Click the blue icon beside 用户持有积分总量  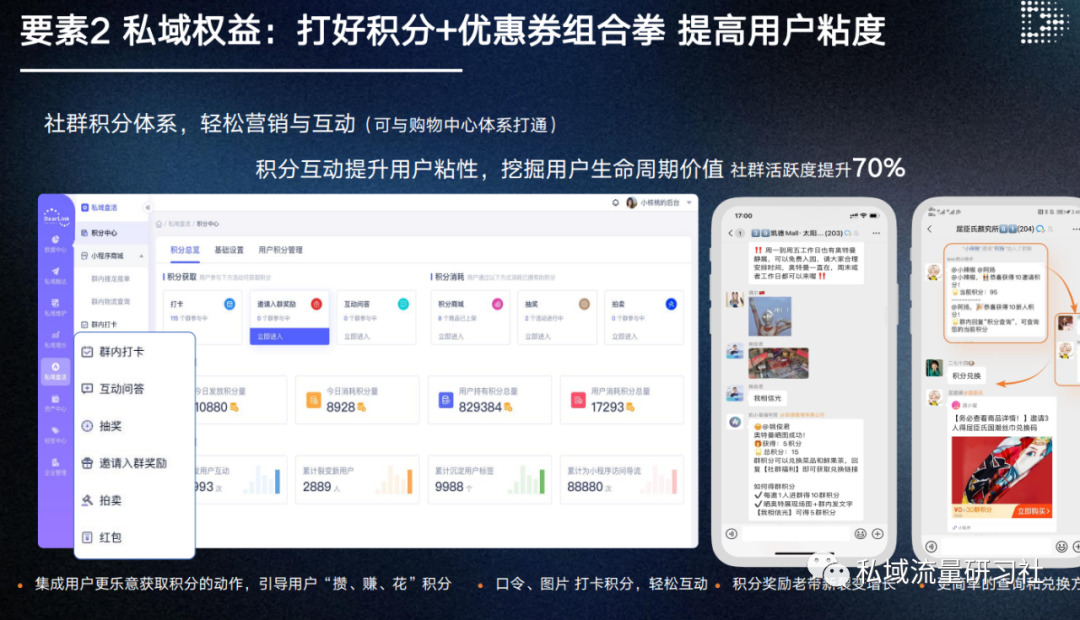pos(446,400)
